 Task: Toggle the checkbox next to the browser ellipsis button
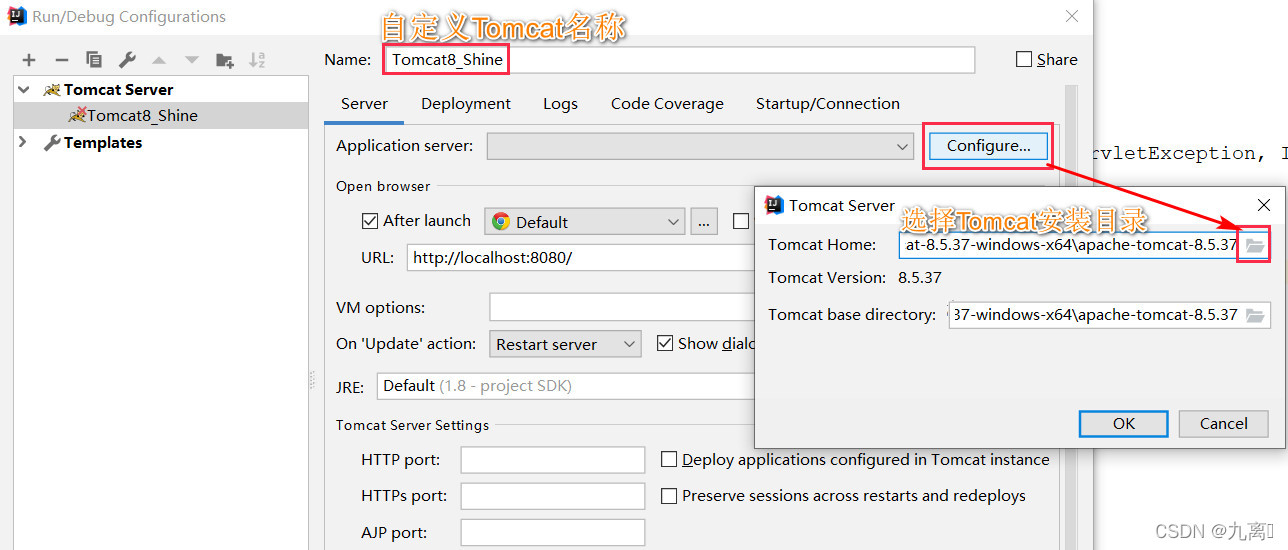pos(740,221)
